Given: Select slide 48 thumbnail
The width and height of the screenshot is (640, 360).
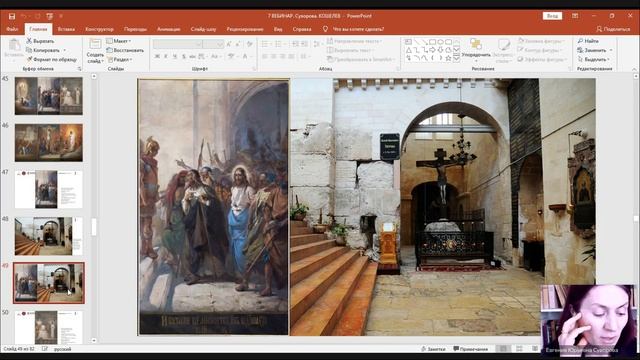Looking at the screenshot, I should point(49,236).
